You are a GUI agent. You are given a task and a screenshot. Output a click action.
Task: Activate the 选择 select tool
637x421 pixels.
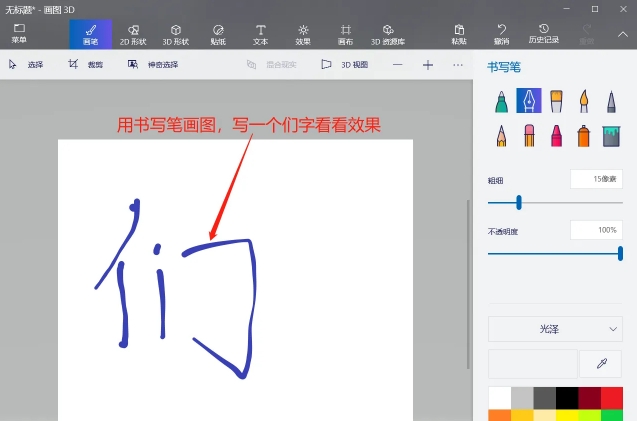pyautogui.click(x=26, y=64)
